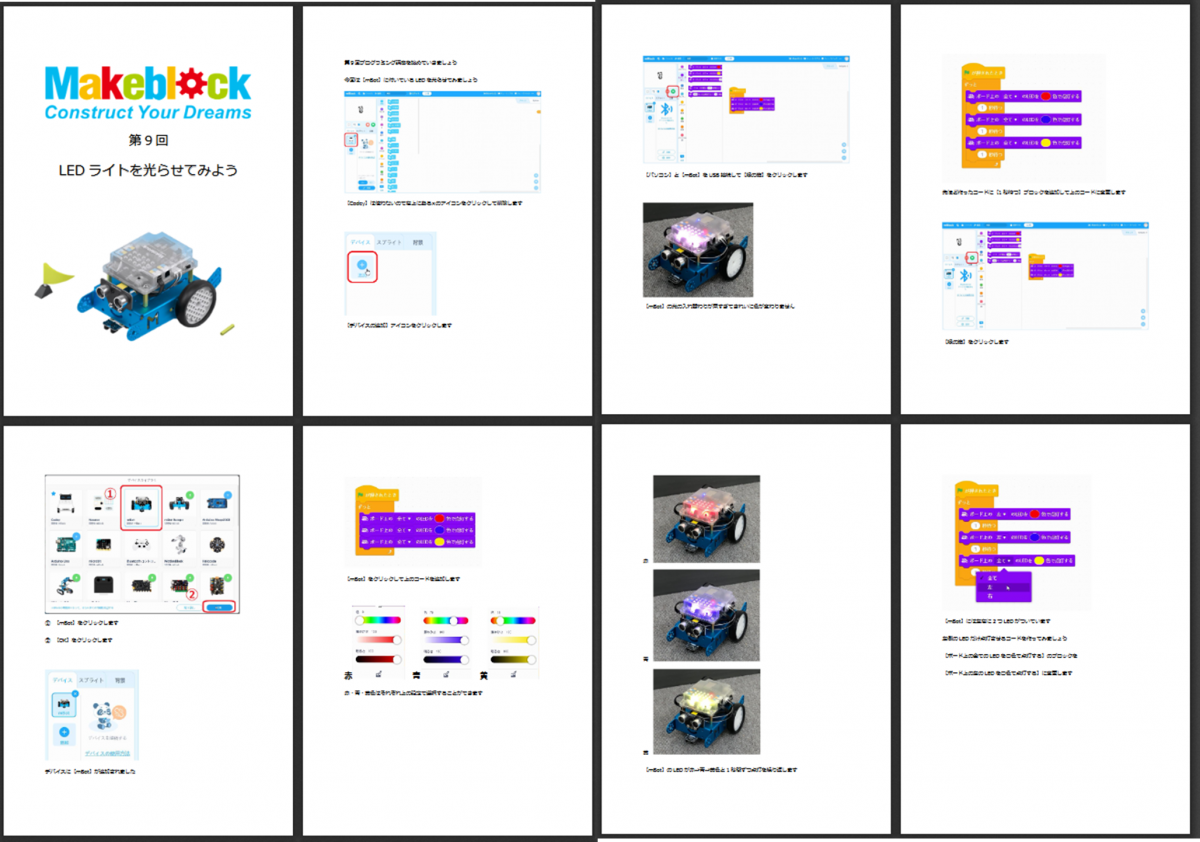Click the empty mBlock editor screenshot with block list
This screenshot has height=842, width=1200.
(443, 142)
